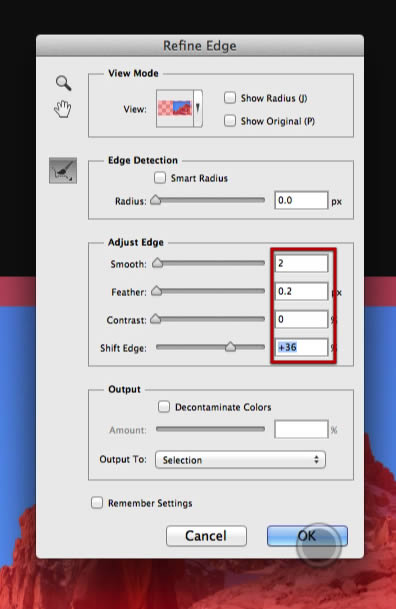Image resolution: width=396 pixels, height=609 pixels.
Task: Open the View mode thumbnail preview
Action: pos(175,108)
